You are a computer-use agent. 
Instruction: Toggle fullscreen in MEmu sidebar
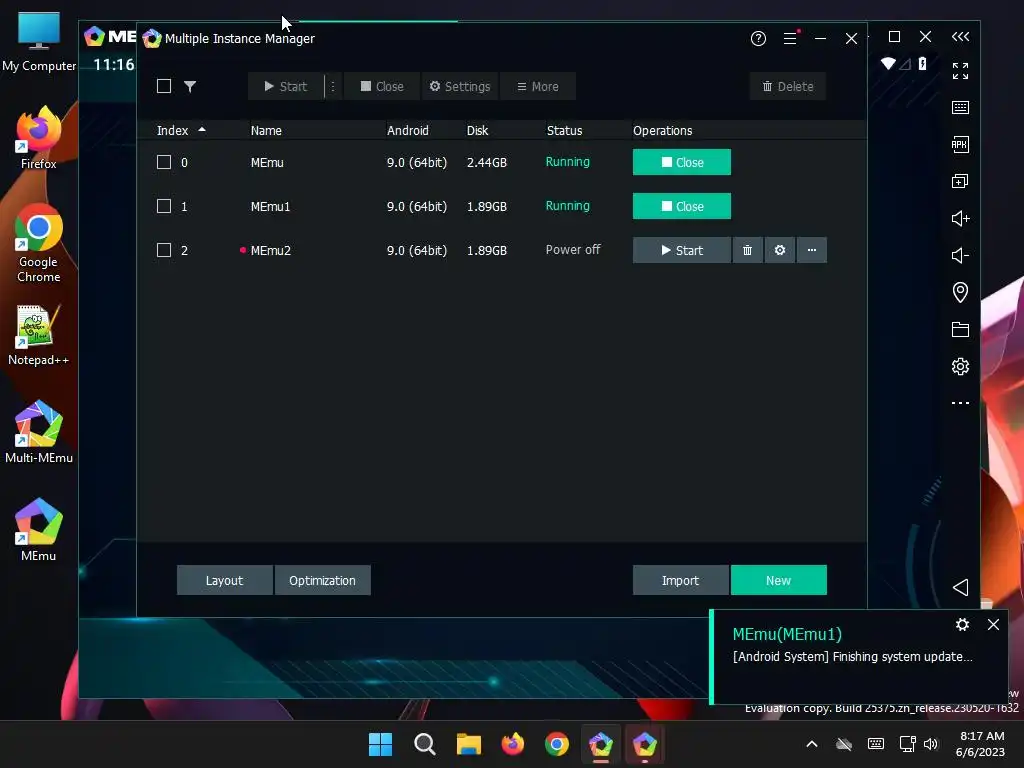click(x=960, y=71)
